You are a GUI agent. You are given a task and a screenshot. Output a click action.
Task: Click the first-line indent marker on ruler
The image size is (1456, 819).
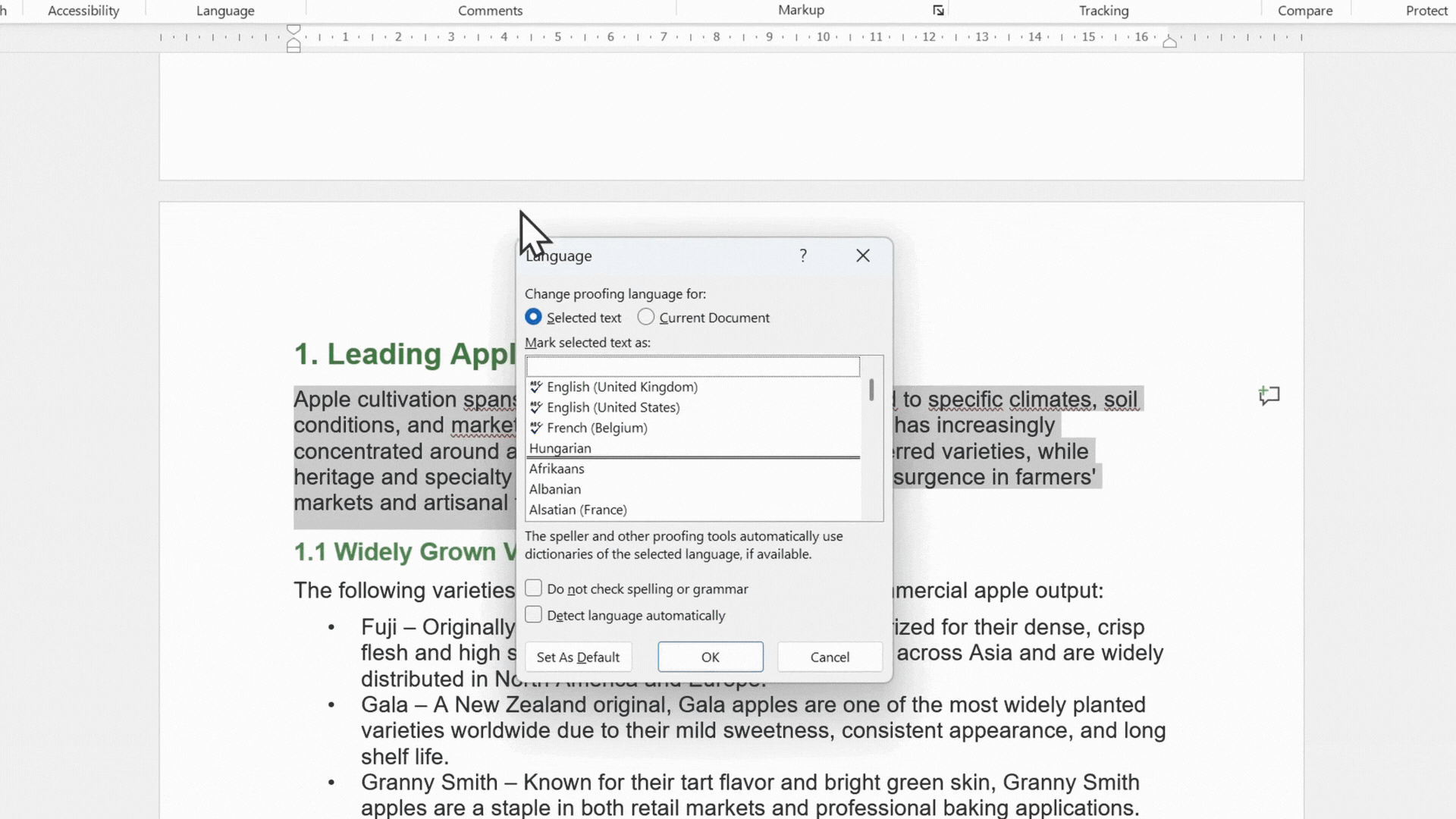click(293, 30)
